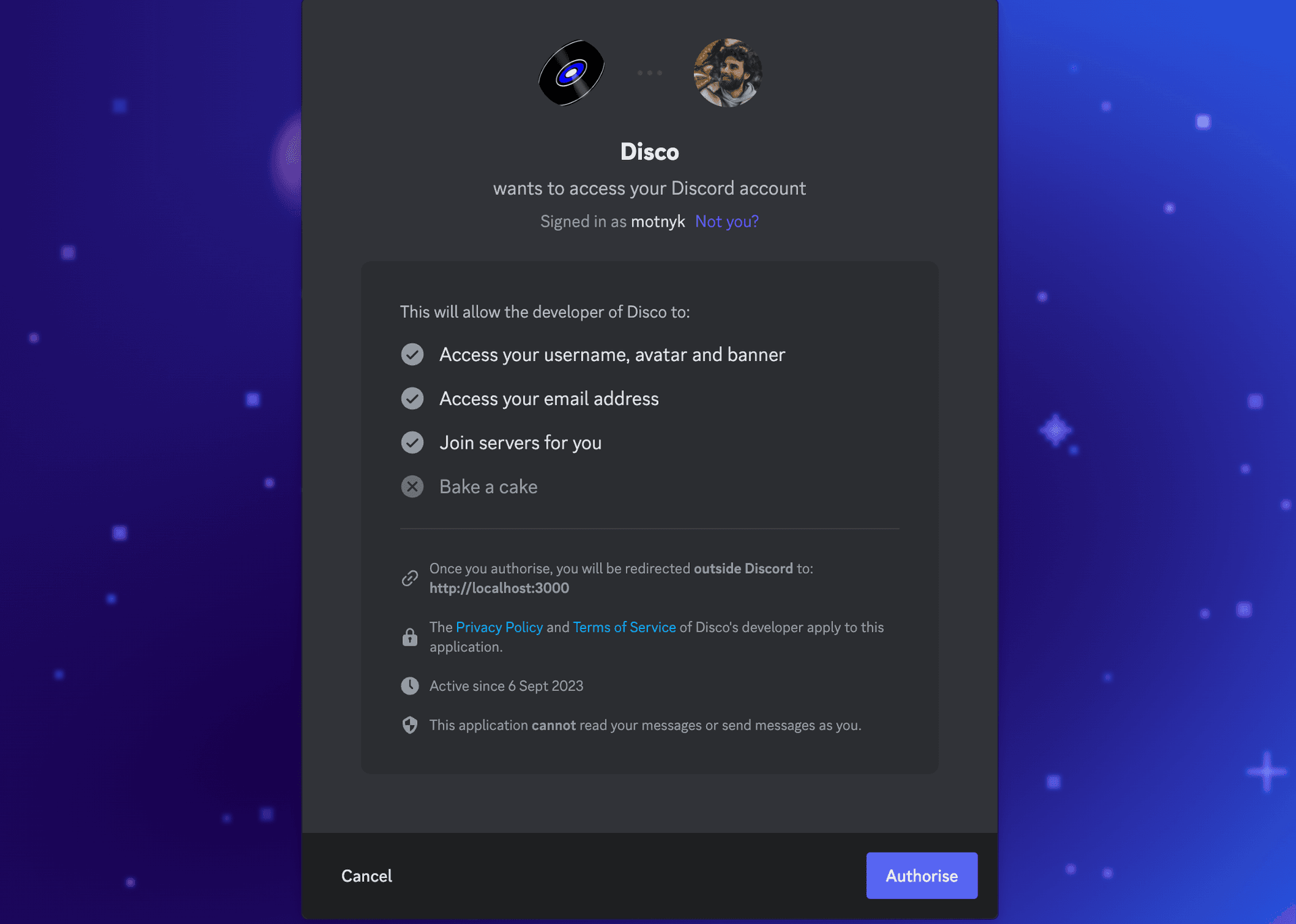Click the Not you? switch account link
1296x924 pixels.
pyautogui.click(x=727, y=221)
